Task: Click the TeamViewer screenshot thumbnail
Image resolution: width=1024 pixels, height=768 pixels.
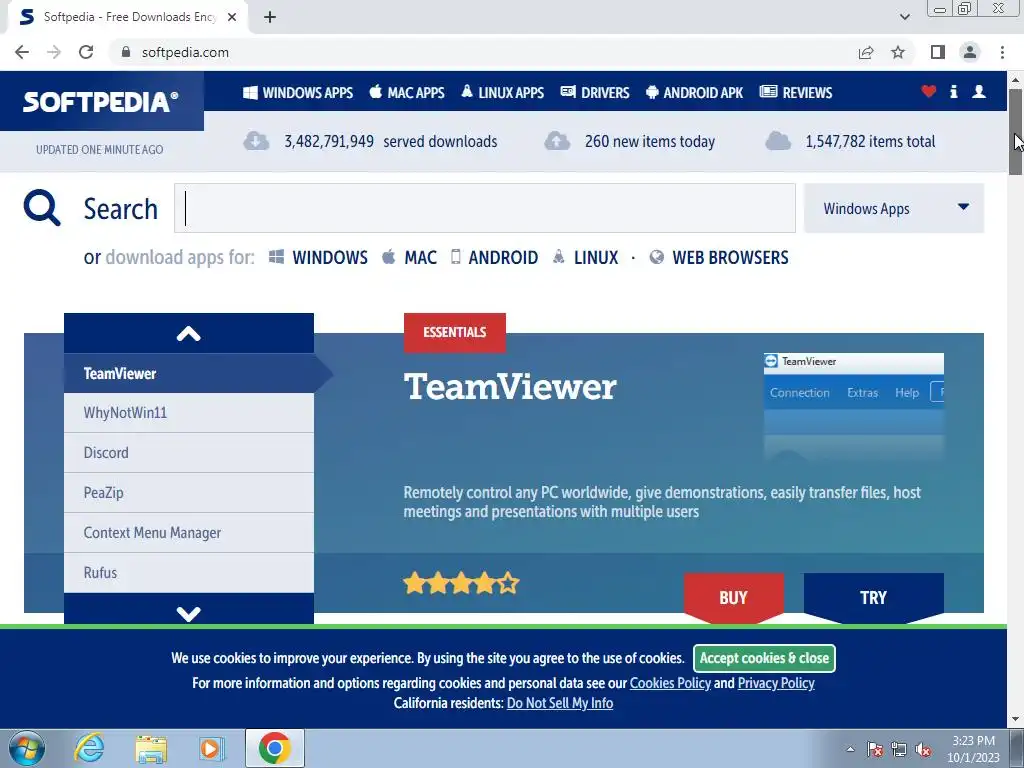Action: [x=854, y=408]
